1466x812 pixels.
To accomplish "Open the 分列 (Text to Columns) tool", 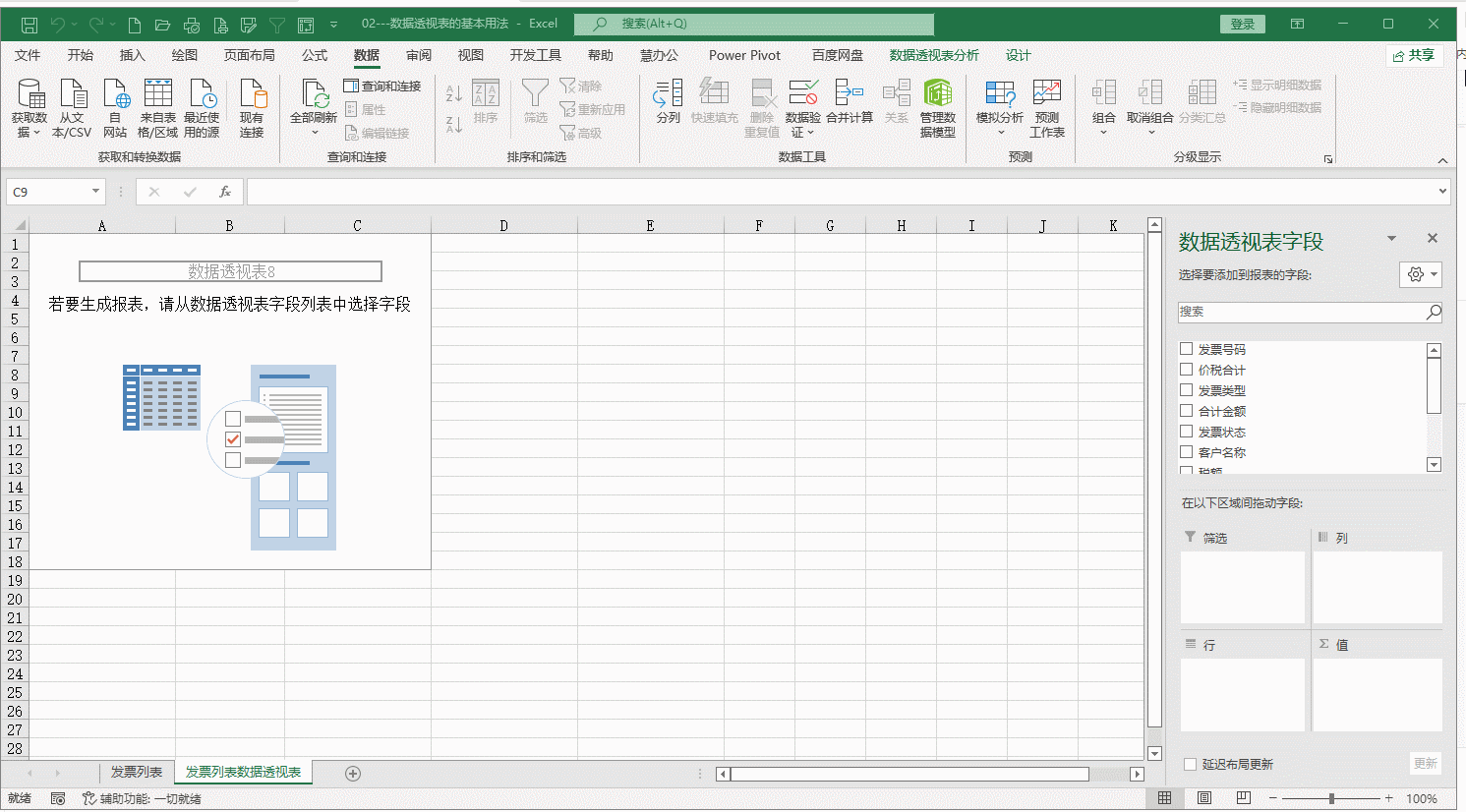I will [x=669, y=101].
